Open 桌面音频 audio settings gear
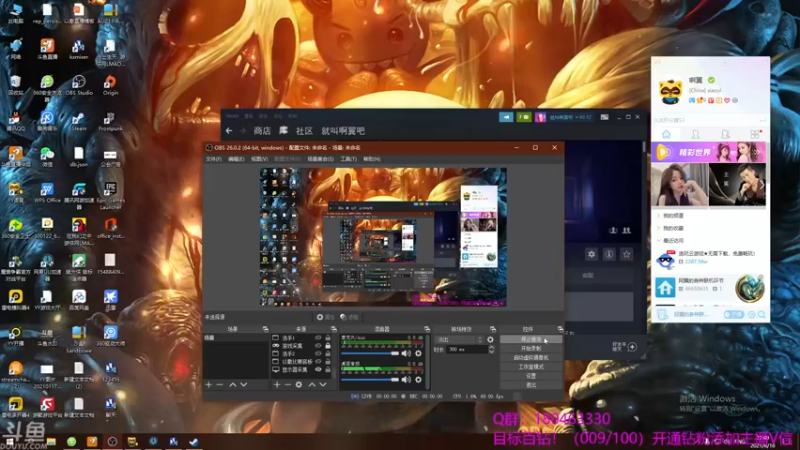 tap(418, 380)
